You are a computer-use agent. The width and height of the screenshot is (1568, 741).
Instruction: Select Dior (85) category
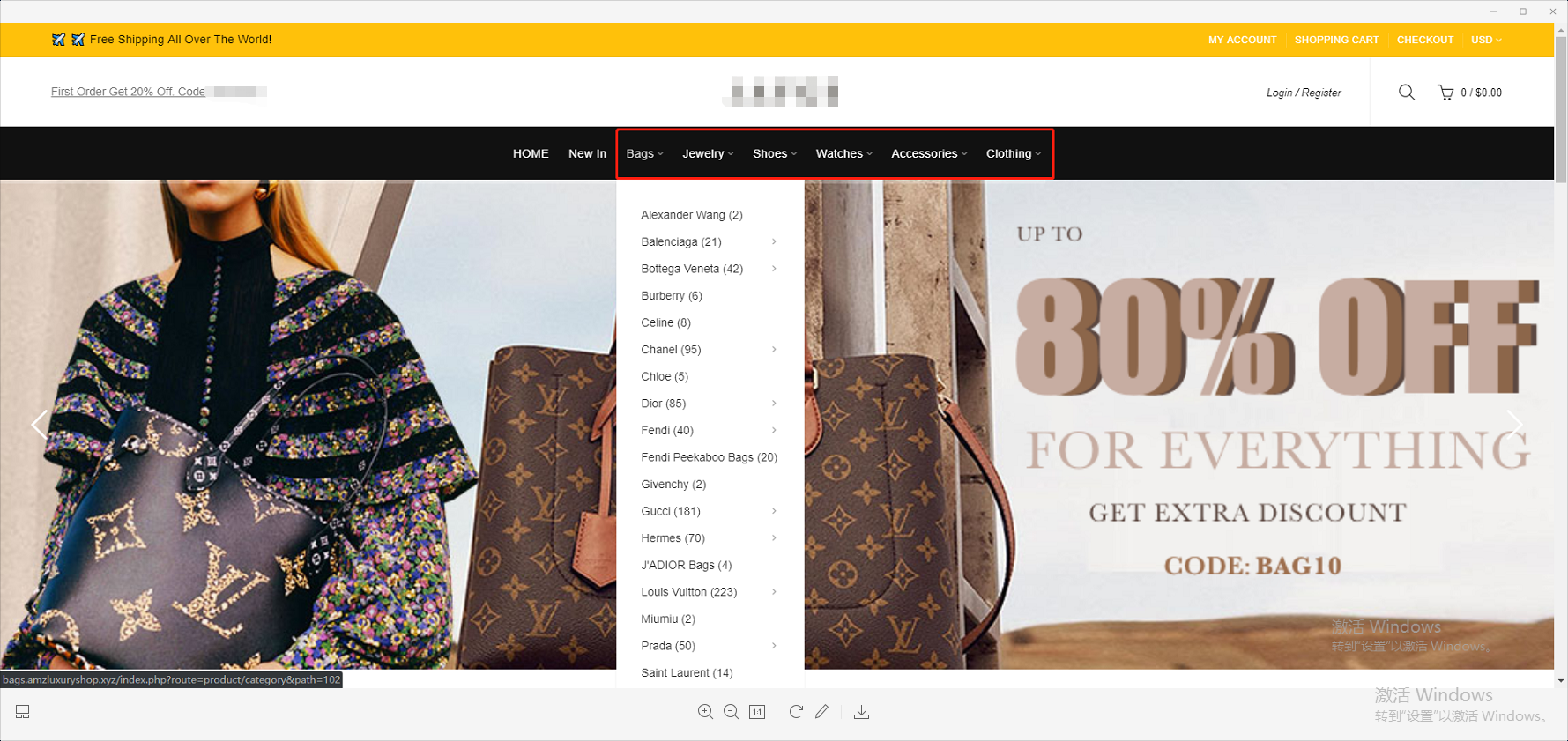pos(663,404)
